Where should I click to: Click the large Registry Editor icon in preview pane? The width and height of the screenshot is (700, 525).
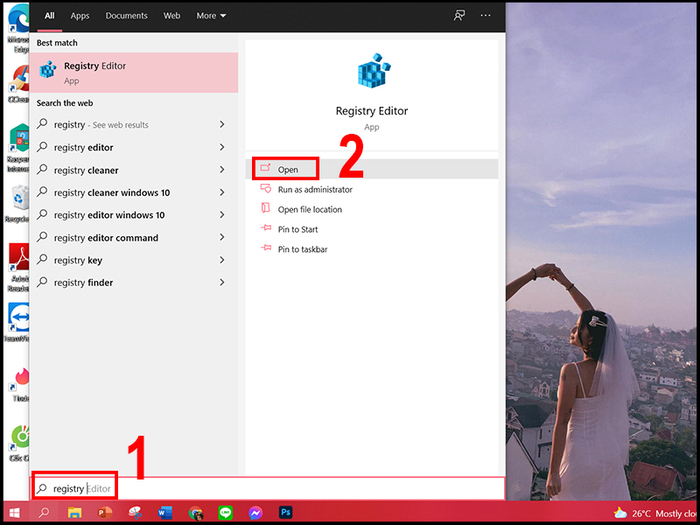pos(371,73)
